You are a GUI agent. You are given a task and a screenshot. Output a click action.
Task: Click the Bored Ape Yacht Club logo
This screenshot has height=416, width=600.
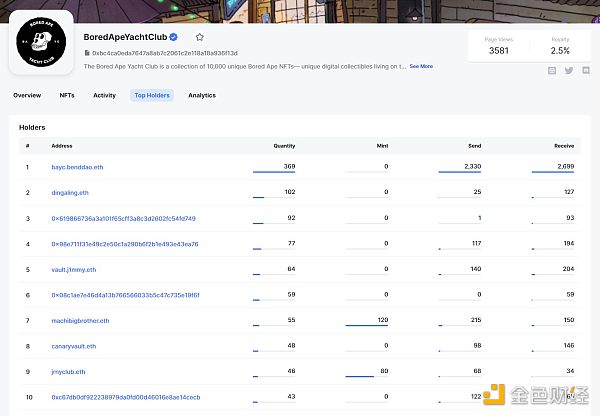[x=41, y=44]
